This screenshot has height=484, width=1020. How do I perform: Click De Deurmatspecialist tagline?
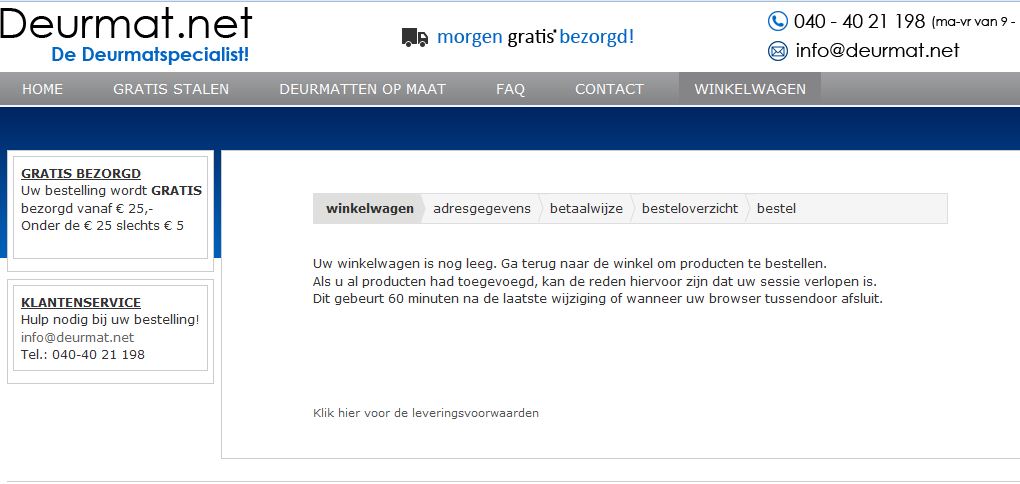[x=150, y=55]
